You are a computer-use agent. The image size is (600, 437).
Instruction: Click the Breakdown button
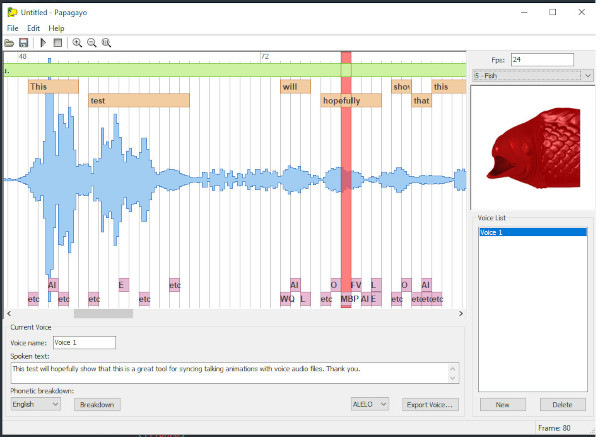[x=97, y=404]
